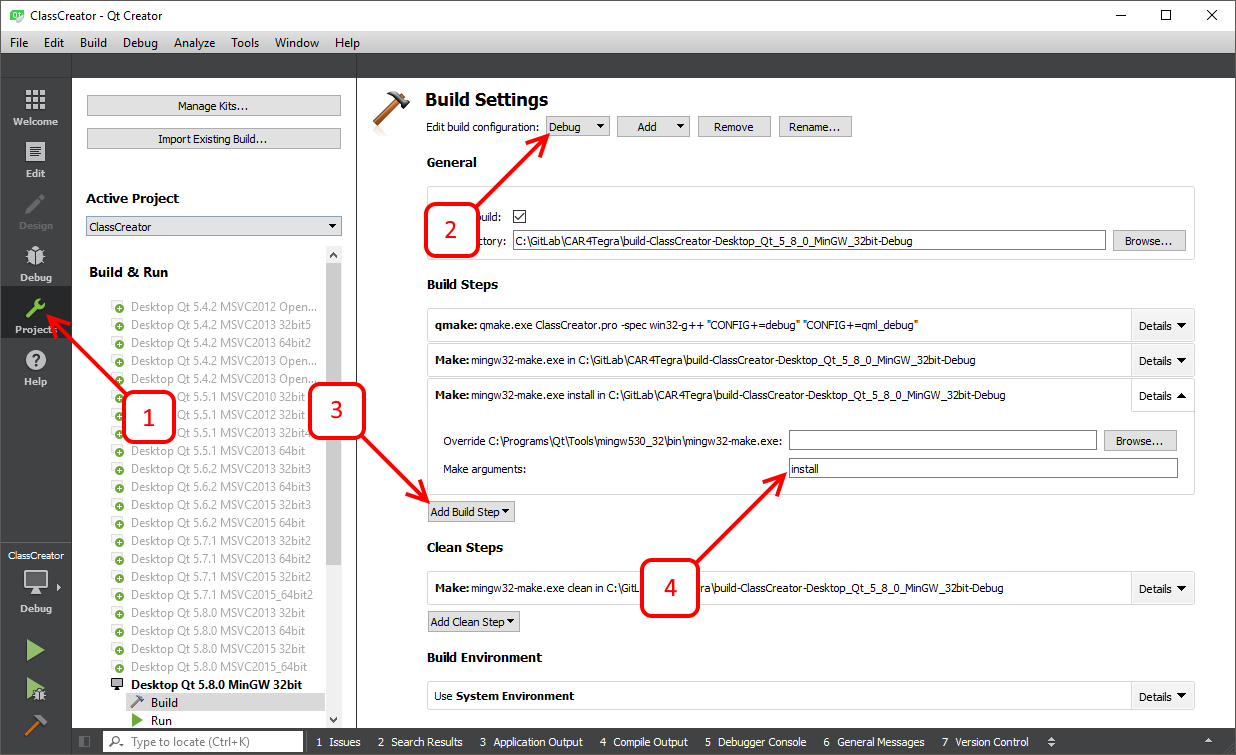
Task: Toggle the Shadow build checkbox
Action: [x=519, y=216]
